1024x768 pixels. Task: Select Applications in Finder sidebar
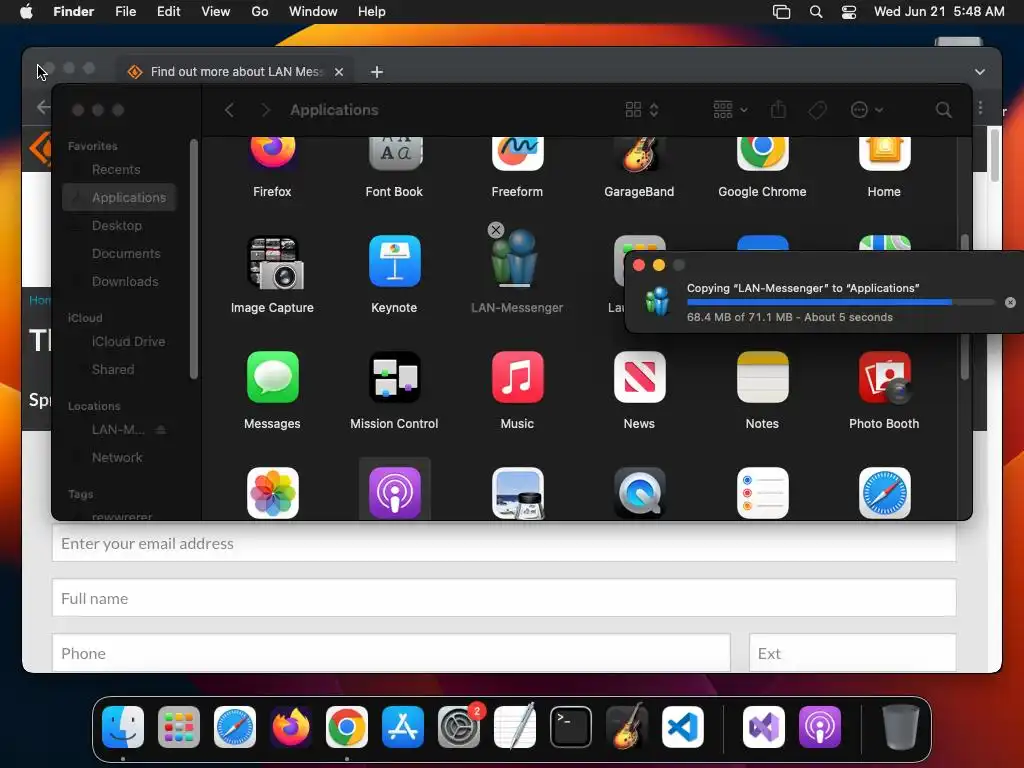point(120,197)
